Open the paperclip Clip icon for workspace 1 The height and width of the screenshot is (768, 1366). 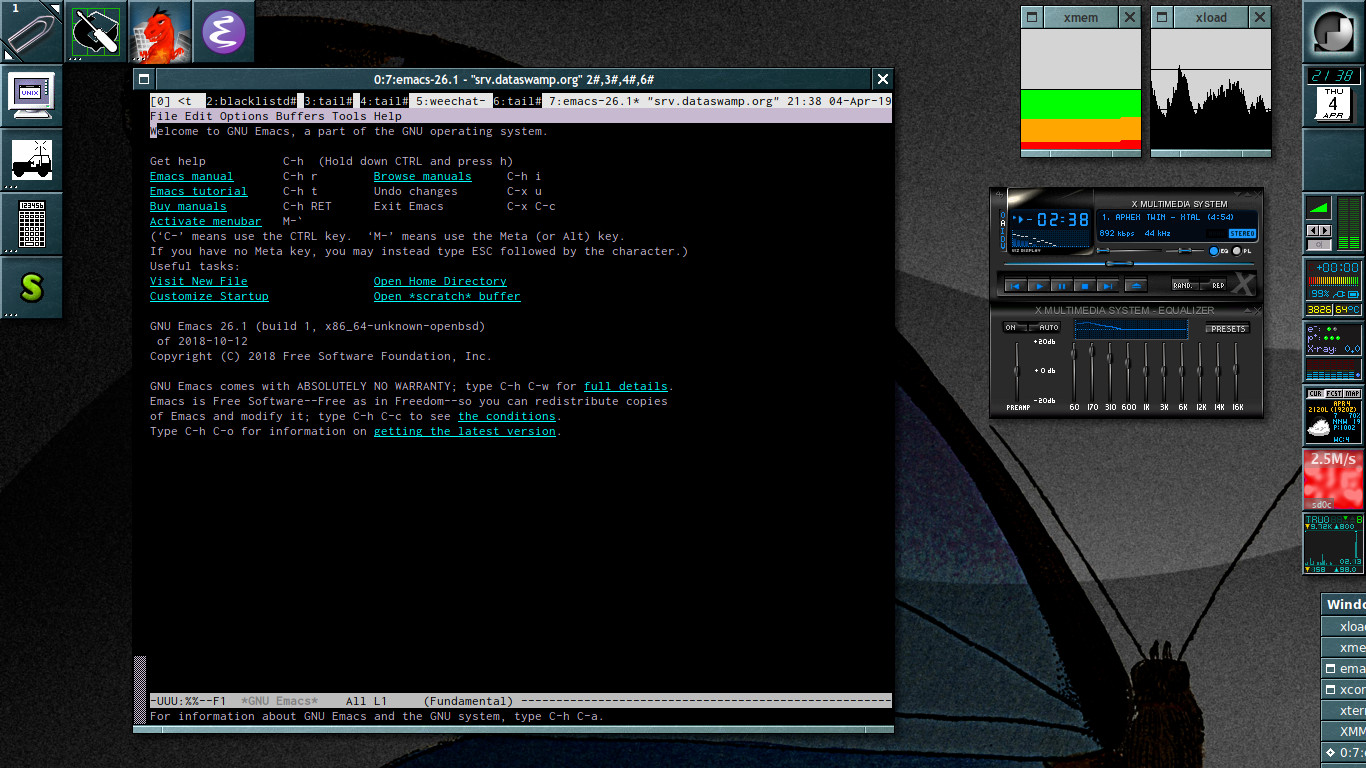(31, 31)
